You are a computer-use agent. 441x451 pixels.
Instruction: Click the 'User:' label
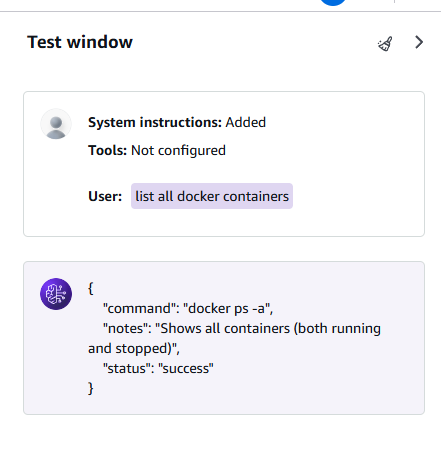pos(105,196)
